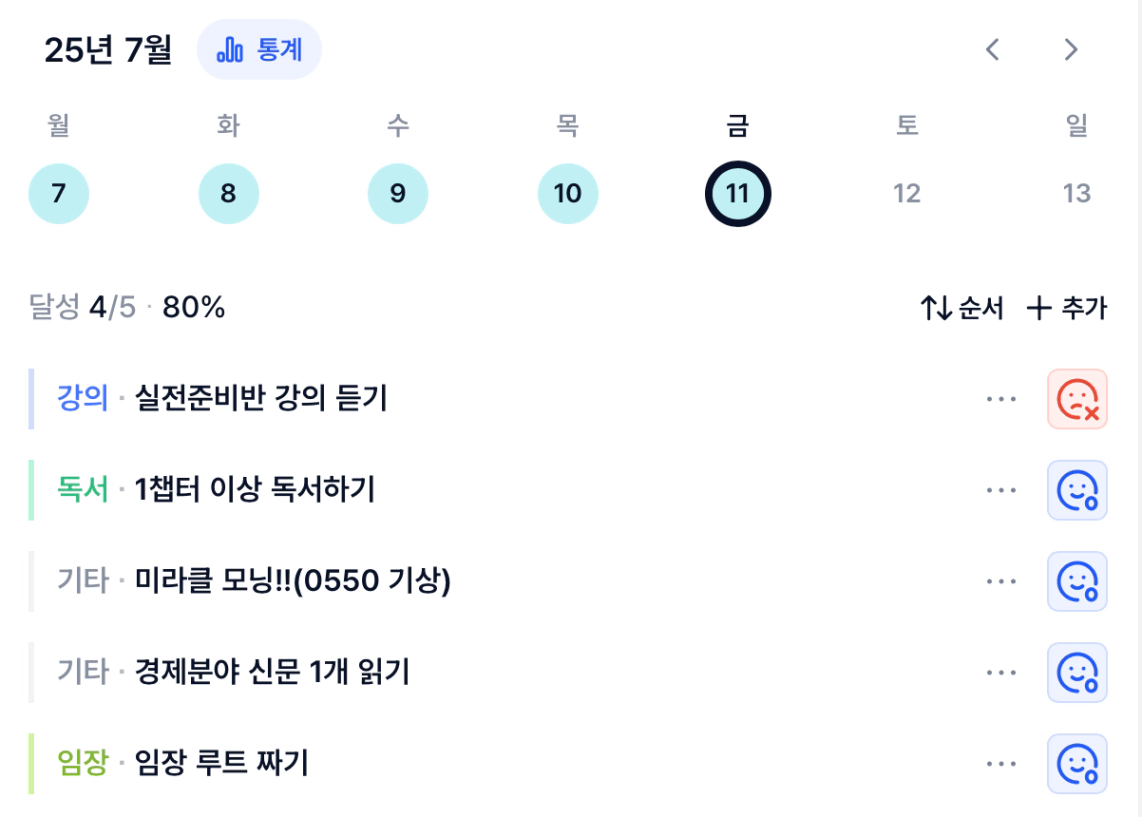Viewport: 1142px width, 817px height.
Task: Open more options for 실전준비반 강의 듣기
Action: point(1001,399)
